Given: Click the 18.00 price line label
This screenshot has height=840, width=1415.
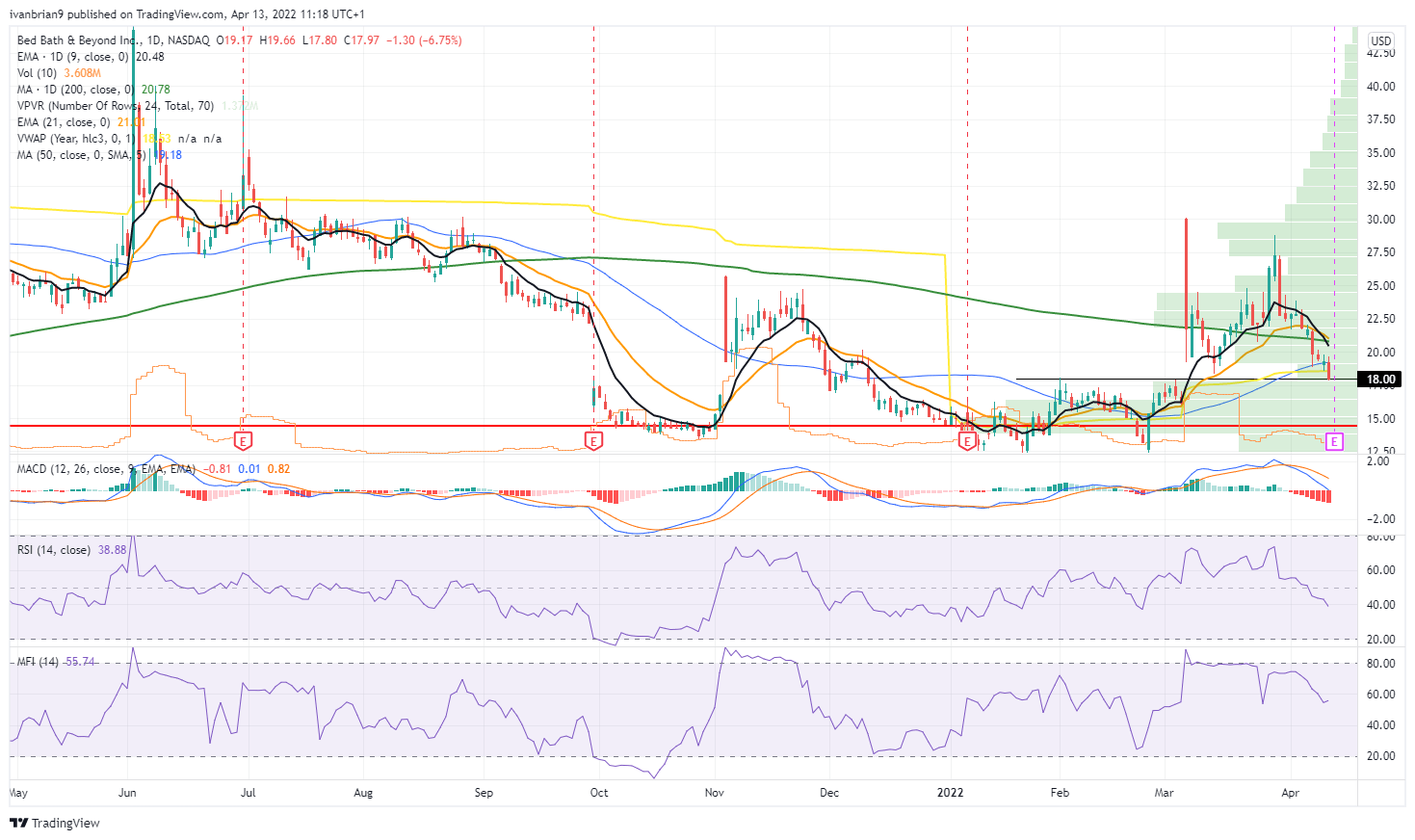Looking at the screenshot, I should 1381,380.
